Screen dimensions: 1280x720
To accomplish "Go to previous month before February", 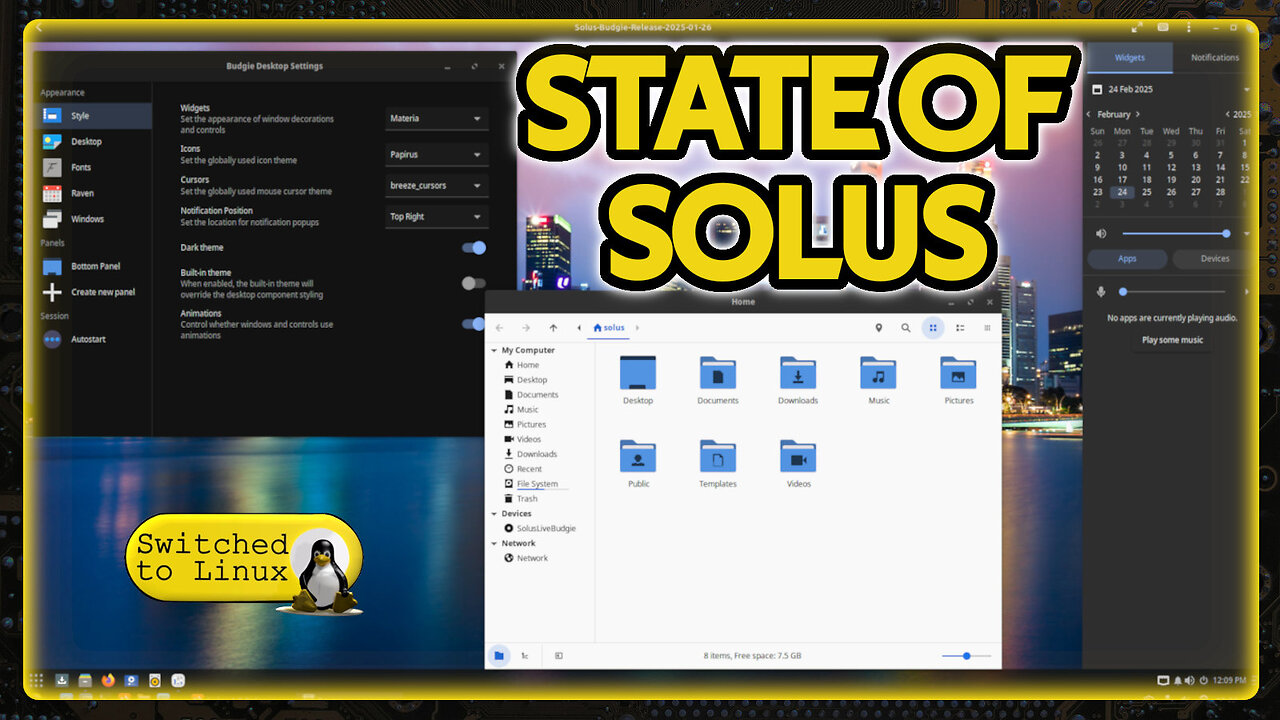I will coord(1090,114).
